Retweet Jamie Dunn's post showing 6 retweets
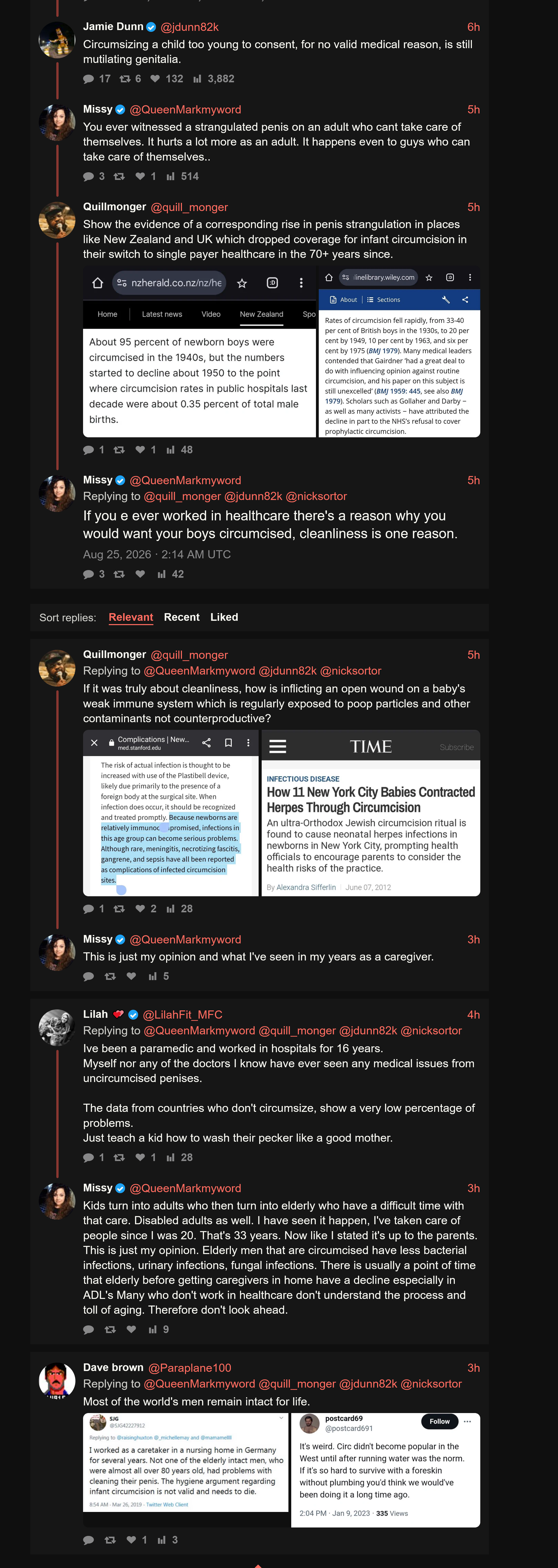 130,78
